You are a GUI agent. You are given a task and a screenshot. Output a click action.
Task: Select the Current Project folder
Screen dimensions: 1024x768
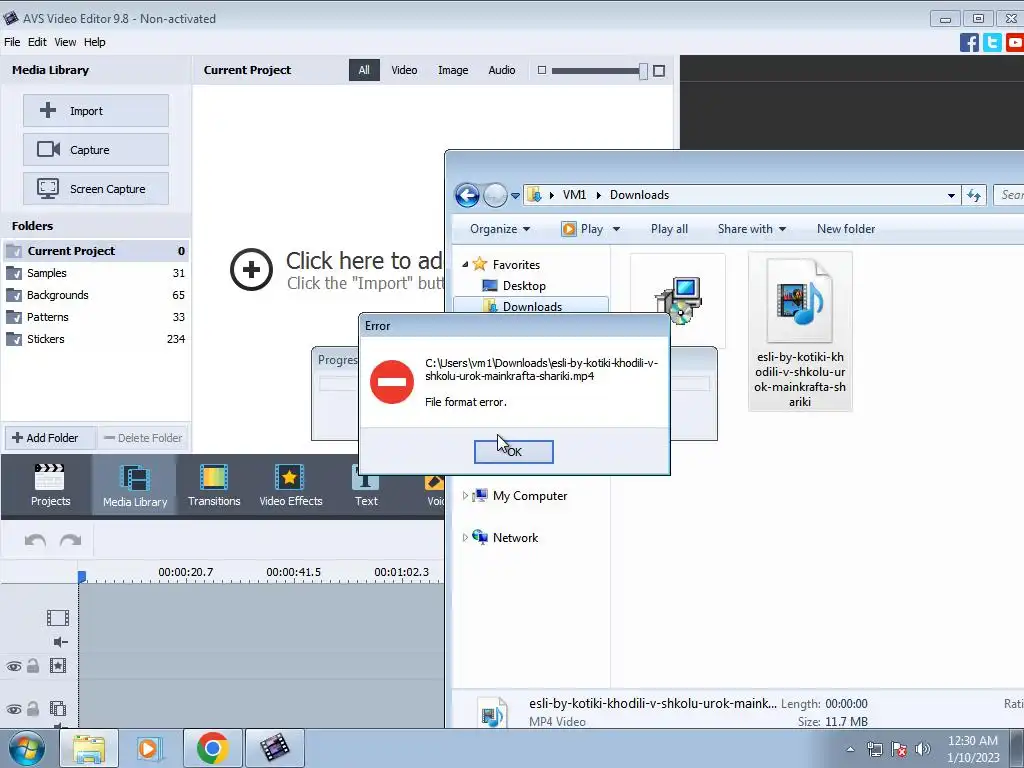[96, 251]
